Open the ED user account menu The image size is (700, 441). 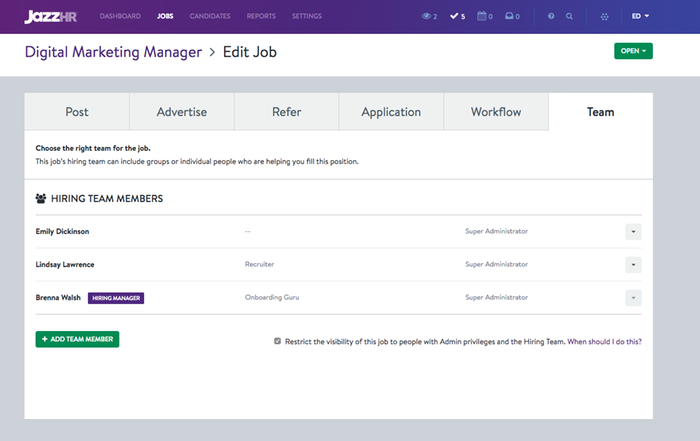[x=640, y=17]
